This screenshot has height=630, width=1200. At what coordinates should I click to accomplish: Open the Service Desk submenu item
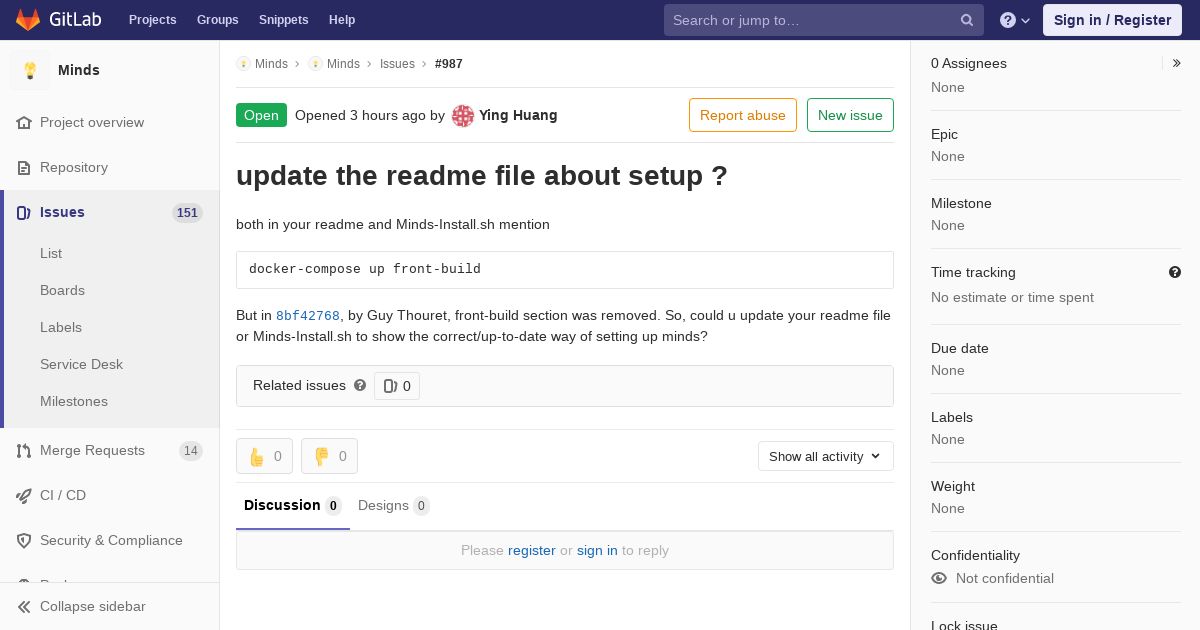tap(81, 365)
